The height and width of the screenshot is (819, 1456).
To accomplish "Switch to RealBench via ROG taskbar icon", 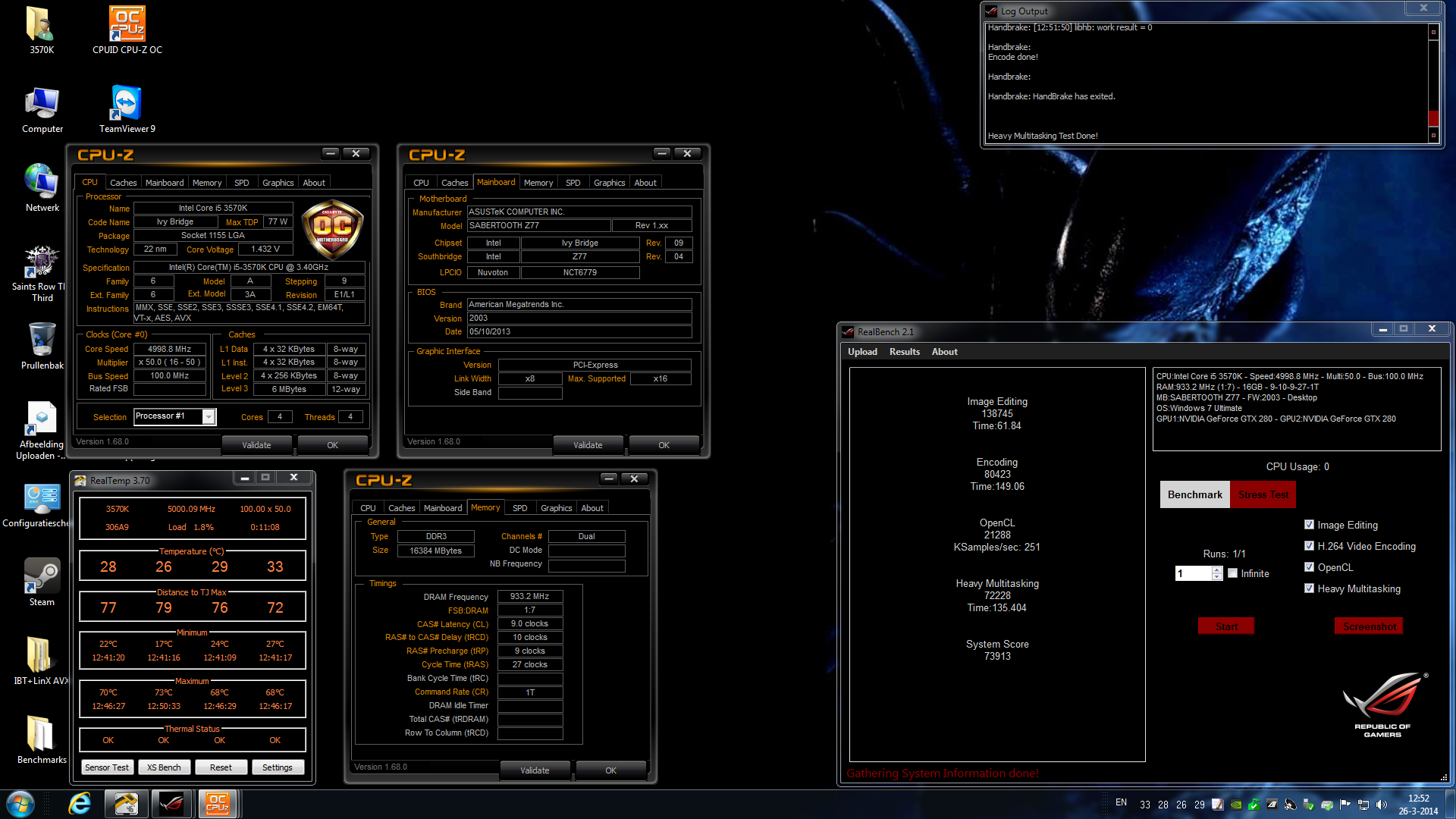I will (172, 804).
